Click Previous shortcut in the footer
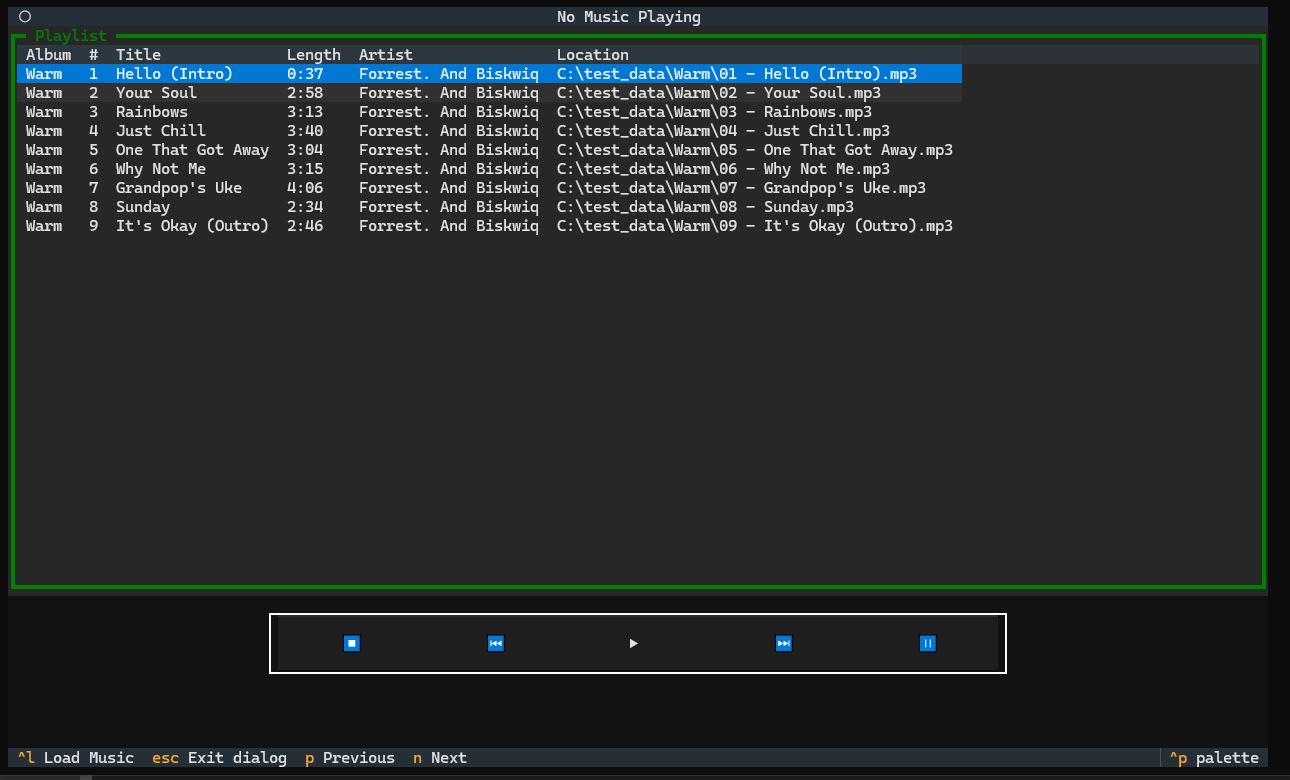 (350, 758)
